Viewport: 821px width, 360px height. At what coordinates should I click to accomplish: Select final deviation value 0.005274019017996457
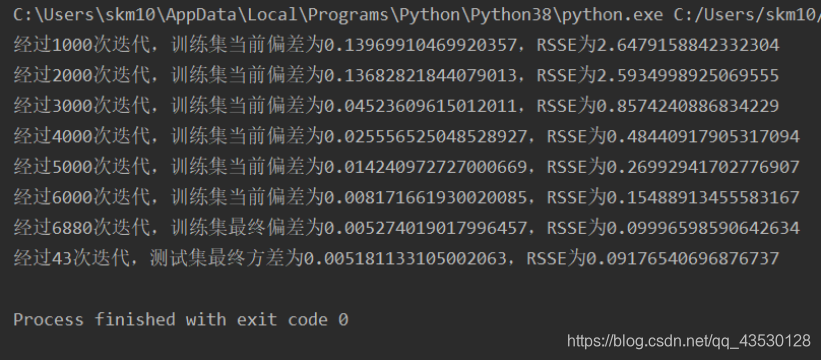(x=425, y=228)
